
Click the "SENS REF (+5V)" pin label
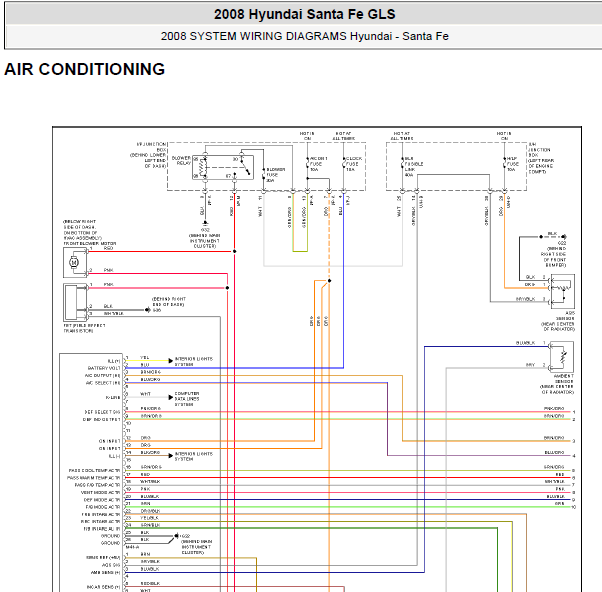coord(103,557)
